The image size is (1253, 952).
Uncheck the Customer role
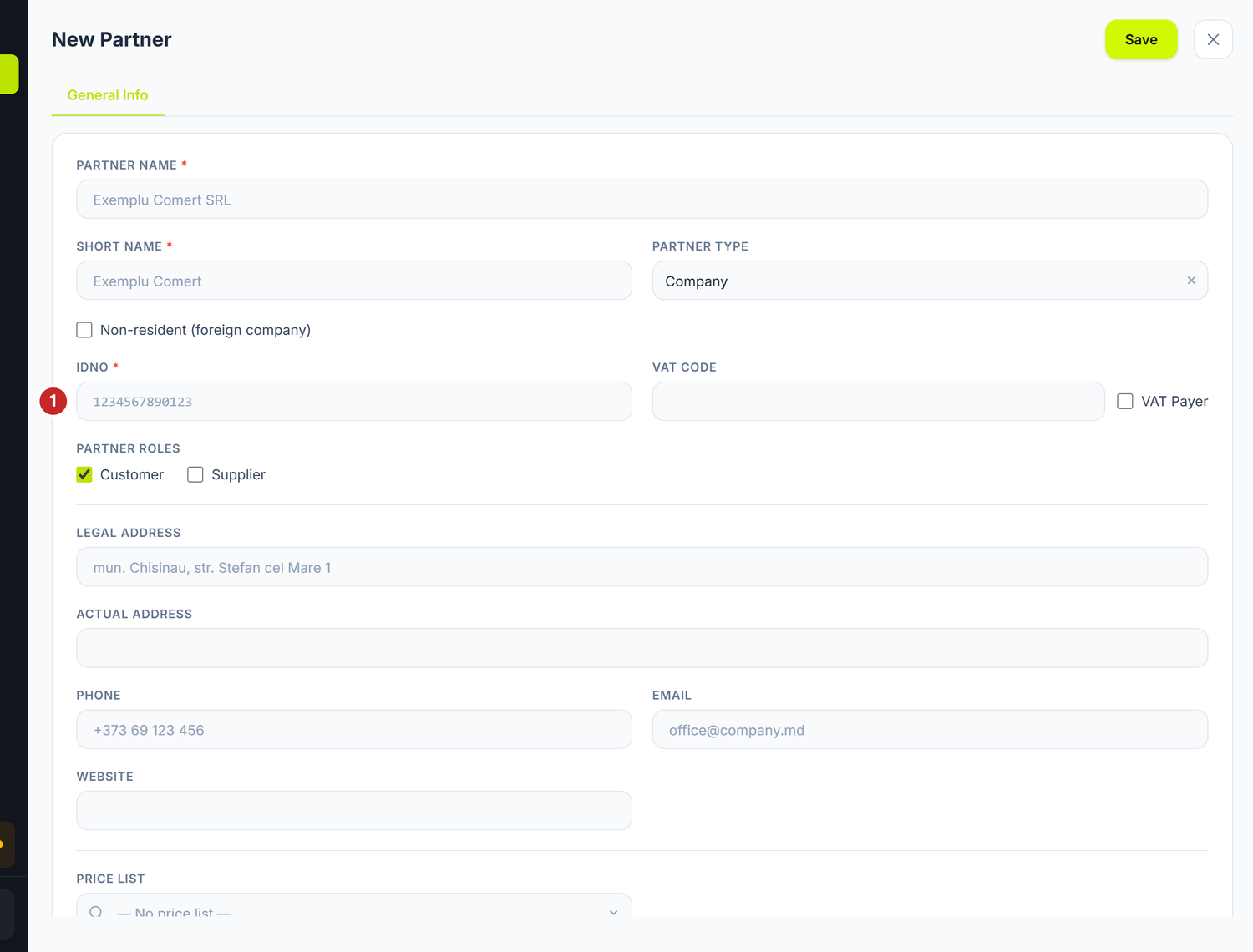(84, 474)
